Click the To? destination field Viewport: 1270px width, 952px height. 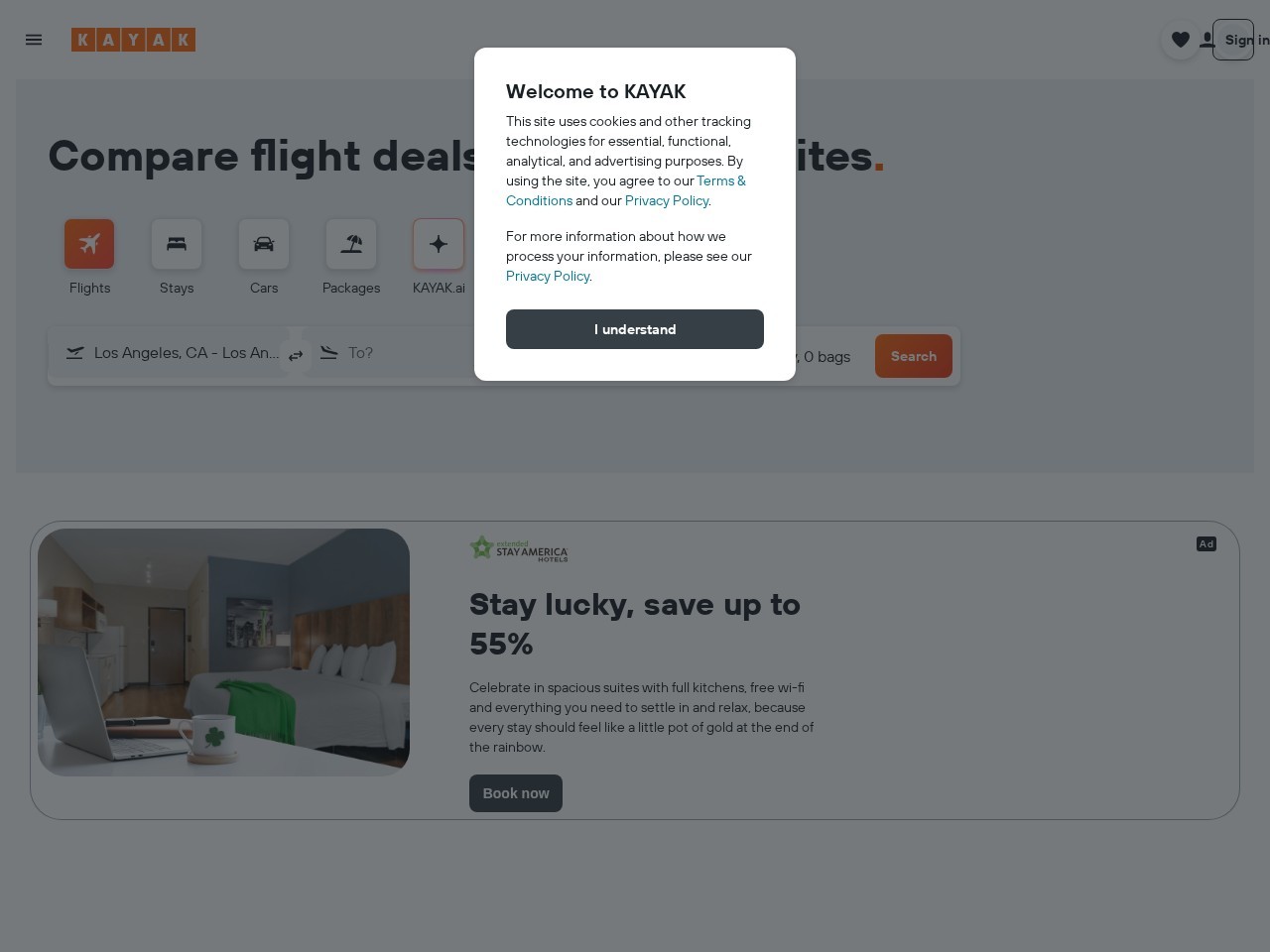397,353
